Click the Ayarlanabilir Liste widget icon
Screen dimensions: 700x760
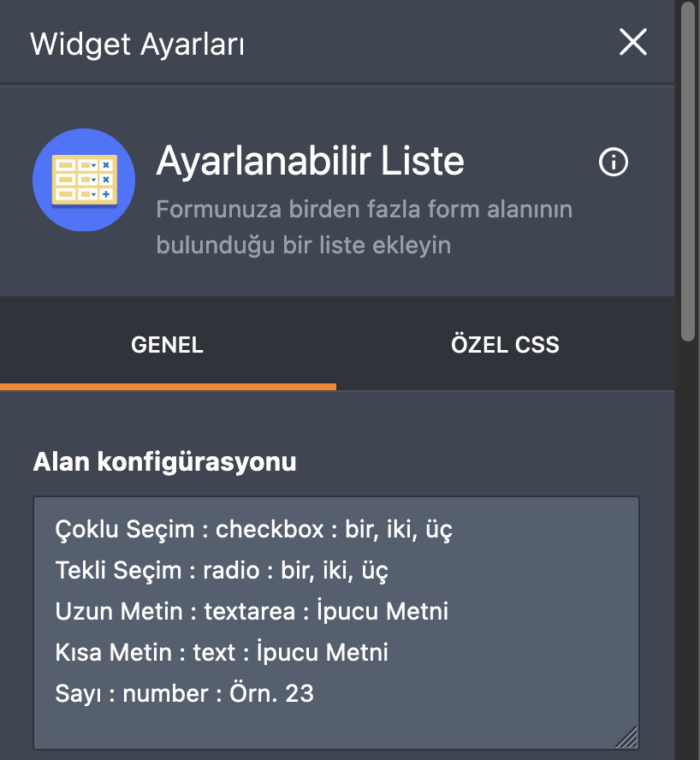pos(83,180)
